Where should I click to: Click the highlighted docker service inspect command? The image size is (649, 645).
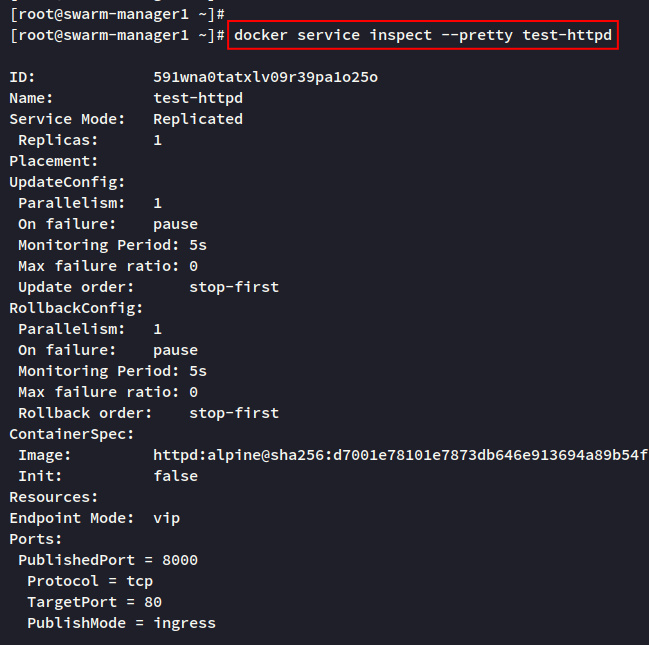pos(423,35)
